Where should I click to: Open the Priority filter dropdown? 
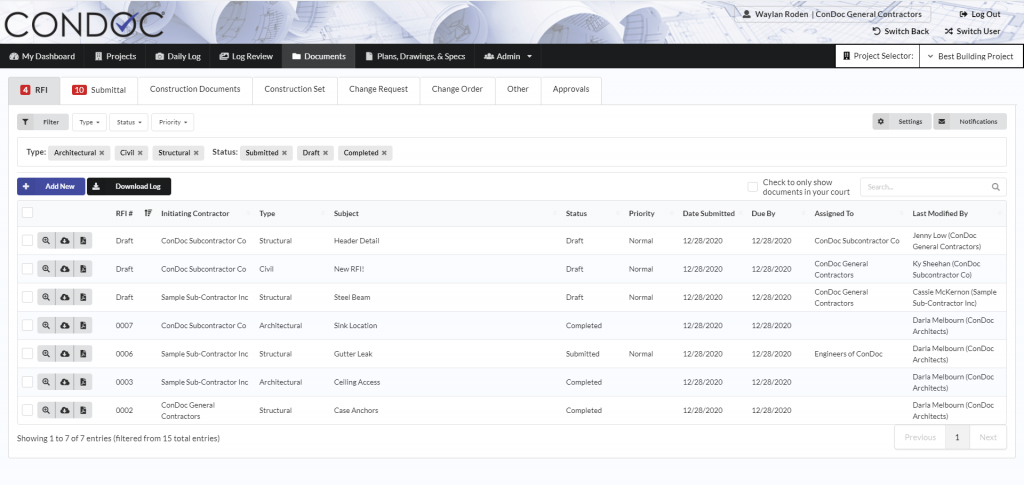(172, 122)
